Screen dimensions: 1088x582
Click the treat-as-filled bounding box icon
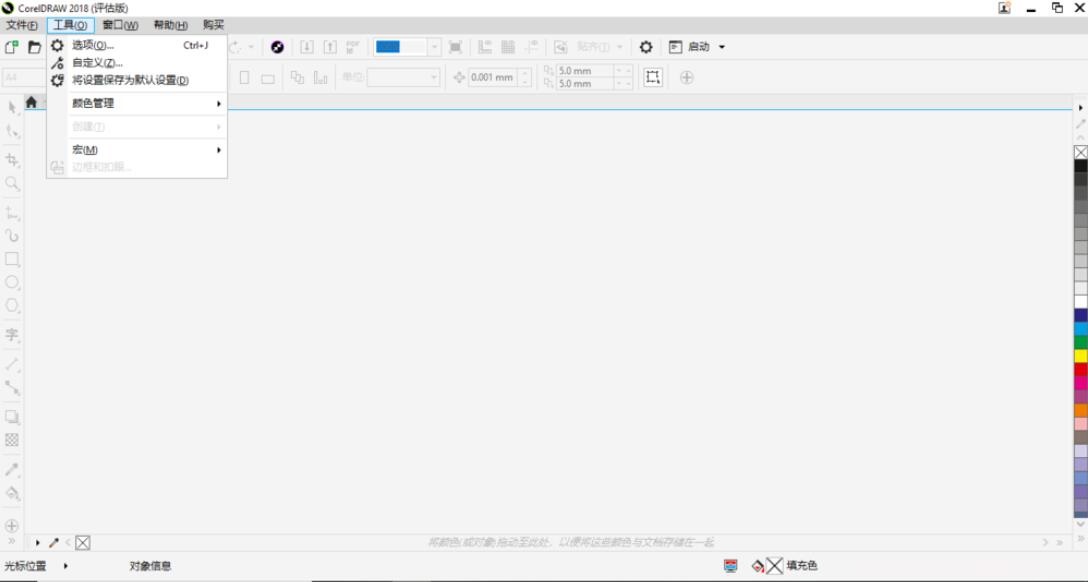point(653,77)
